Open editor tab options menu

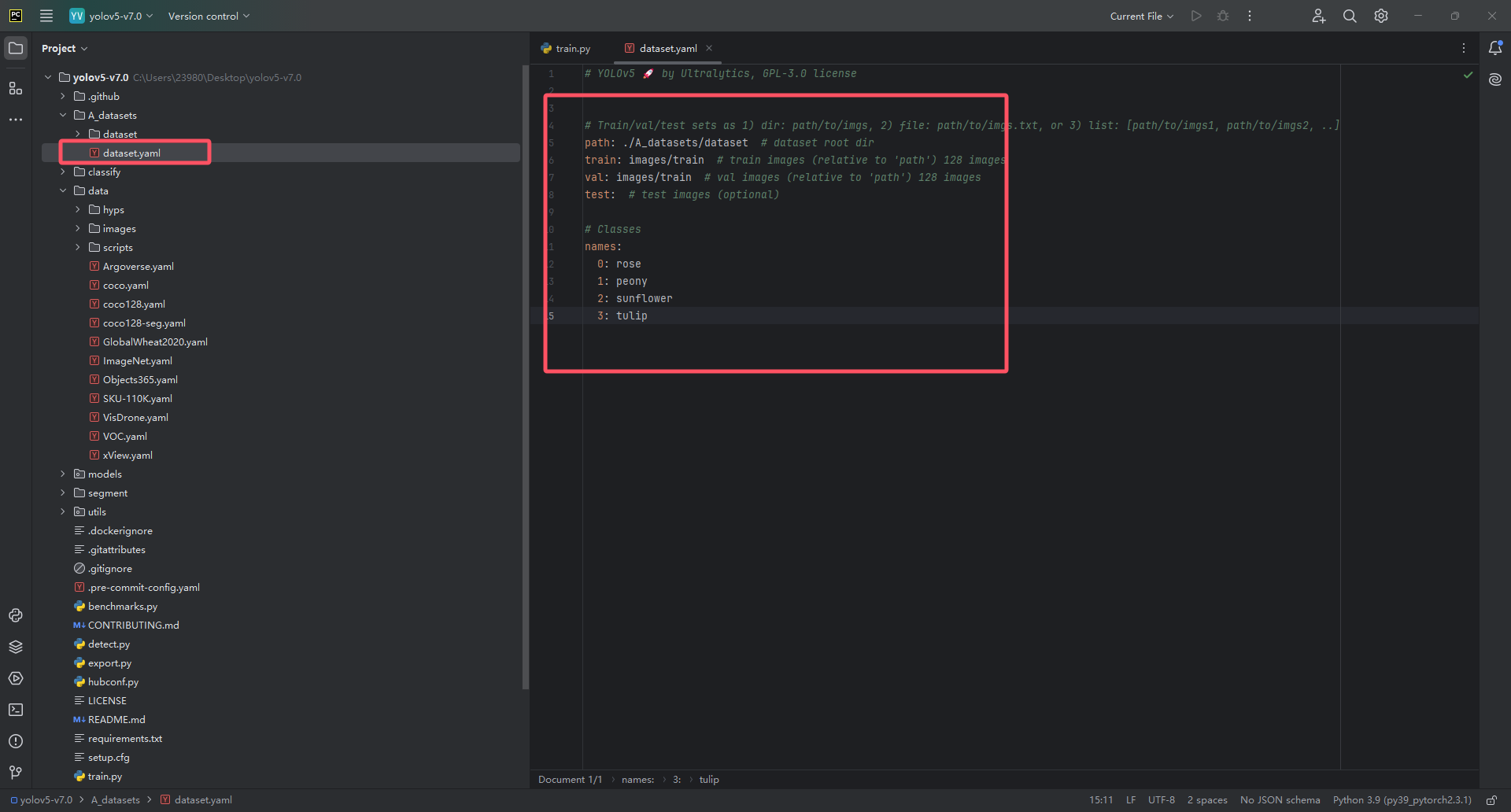(1464, 48)
